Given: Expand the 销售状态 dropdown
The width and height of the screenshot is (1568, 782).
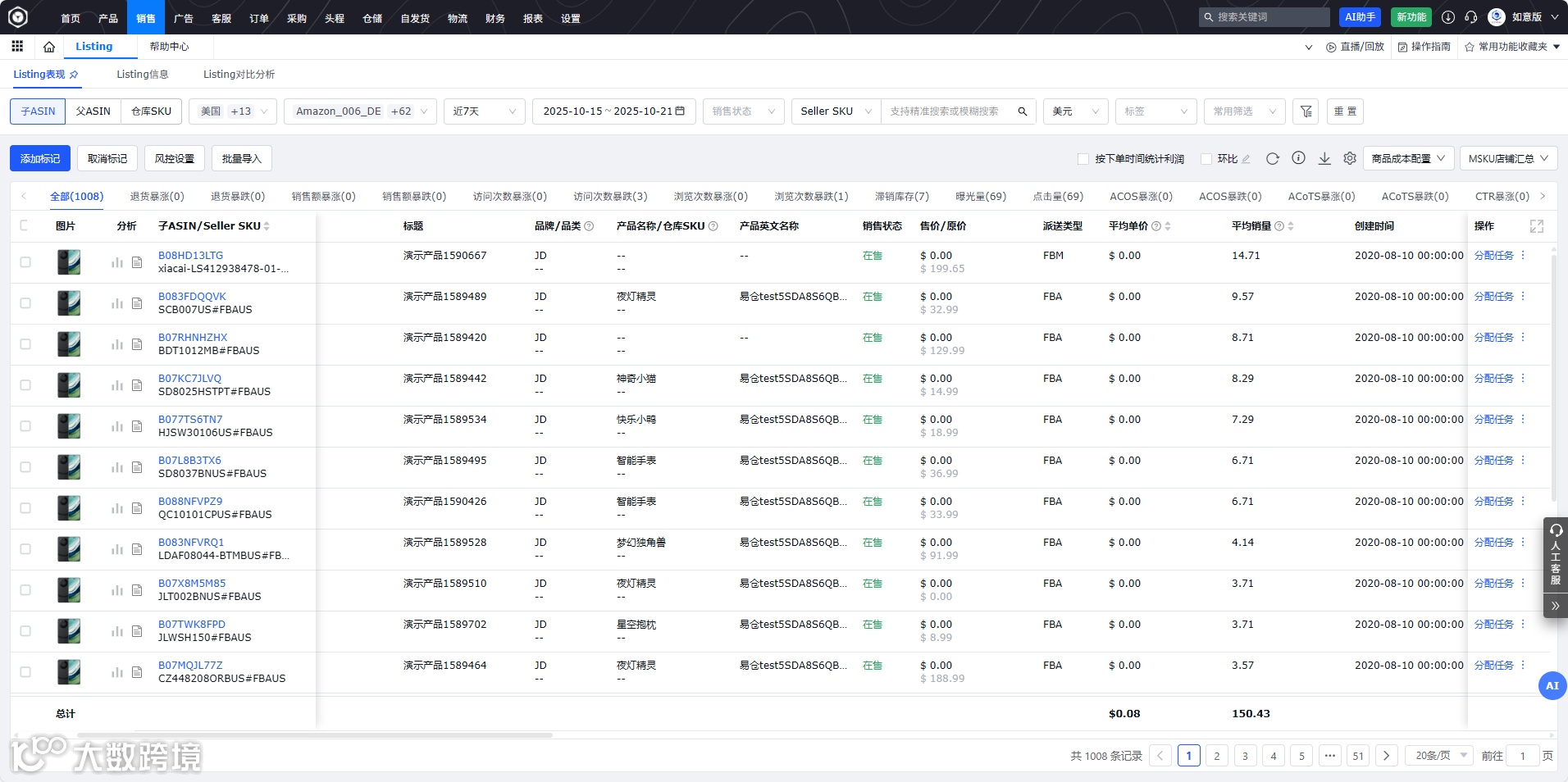Looking at the screenshot, I should pyautogui.click(x=744, y=111).
